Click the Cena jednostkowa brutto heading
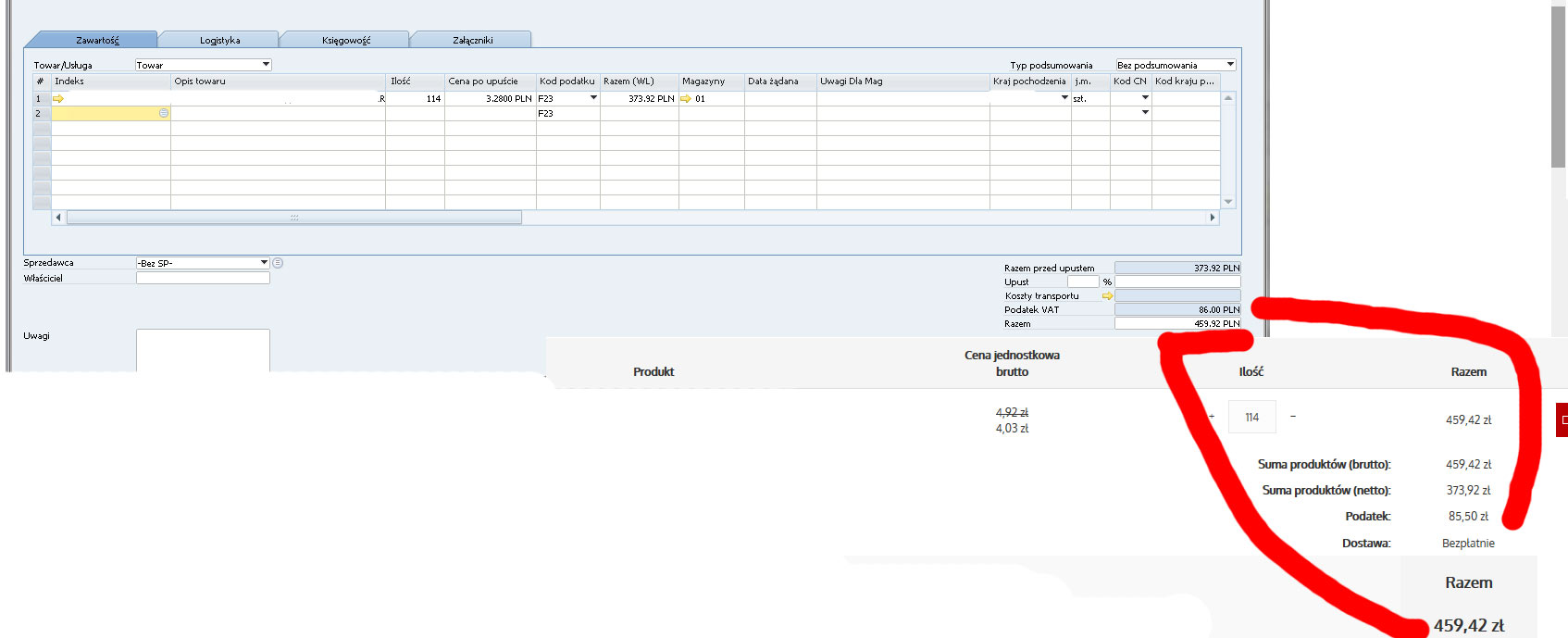The image size is (1568, 638). point(1012,363)
